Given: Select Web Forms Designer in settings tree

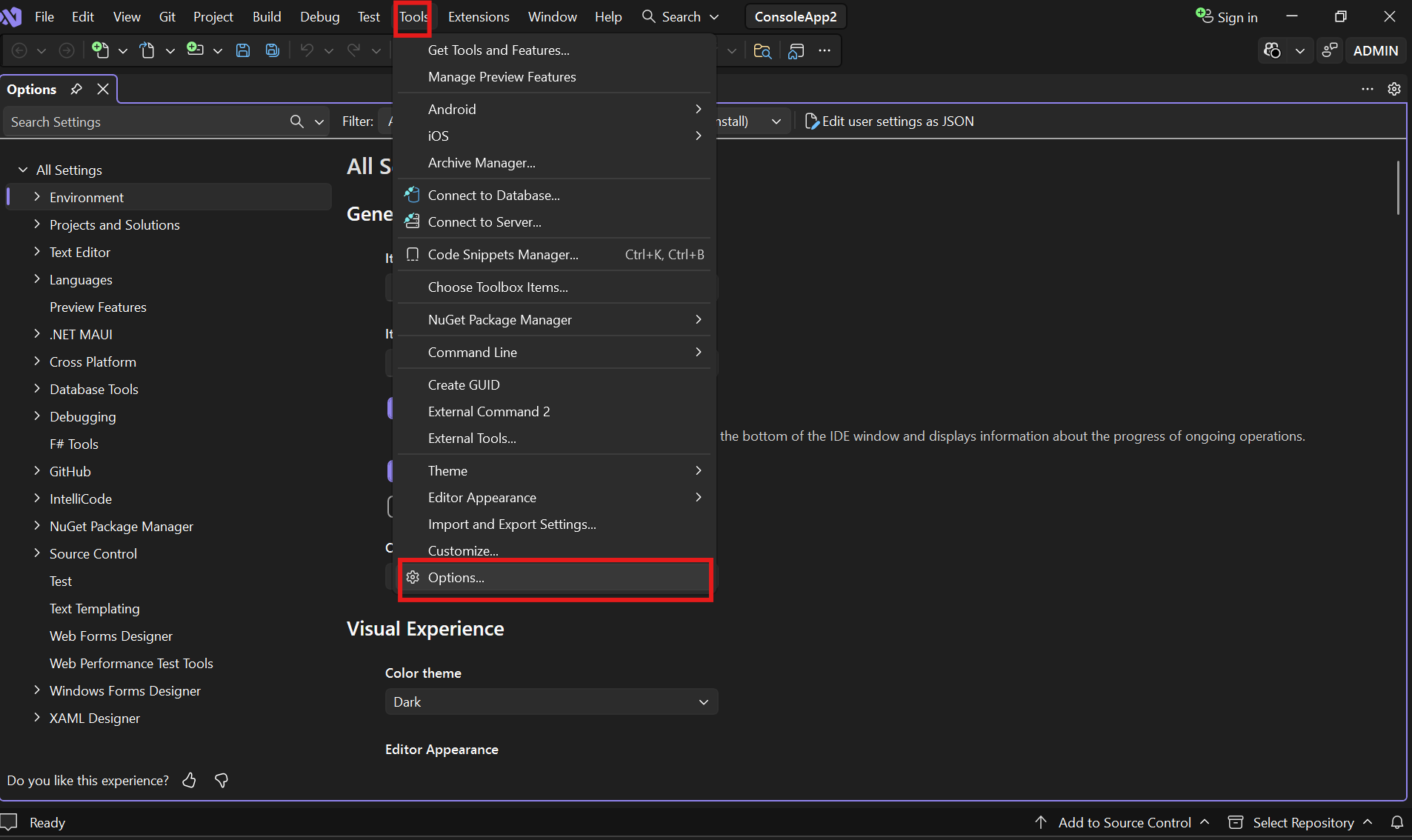Looking at the screenshot, I should click(x=111, y=636).
